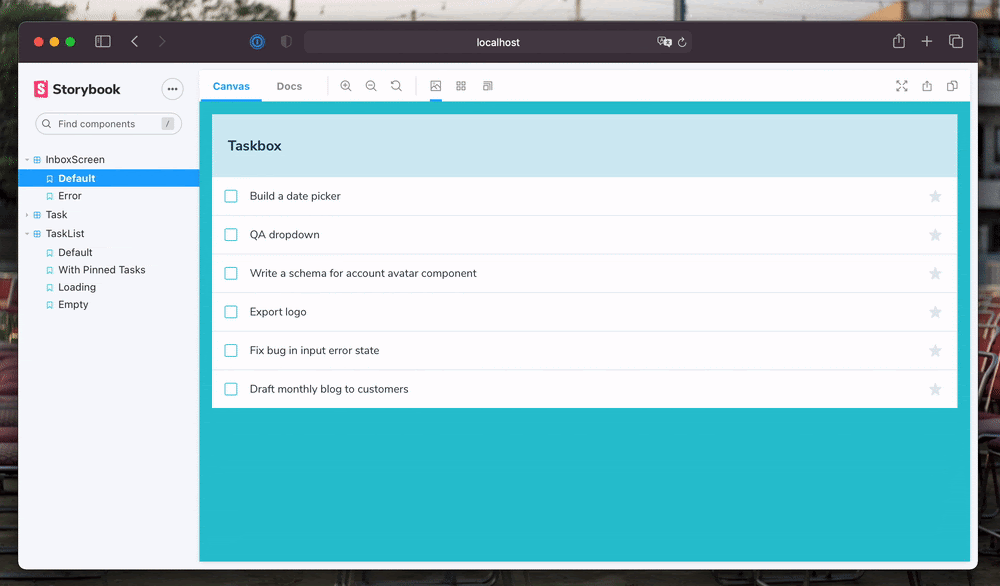Open the Storybook ellipsis menu button
Screen dimensions: 1000x586
click(x=172, y=89)
